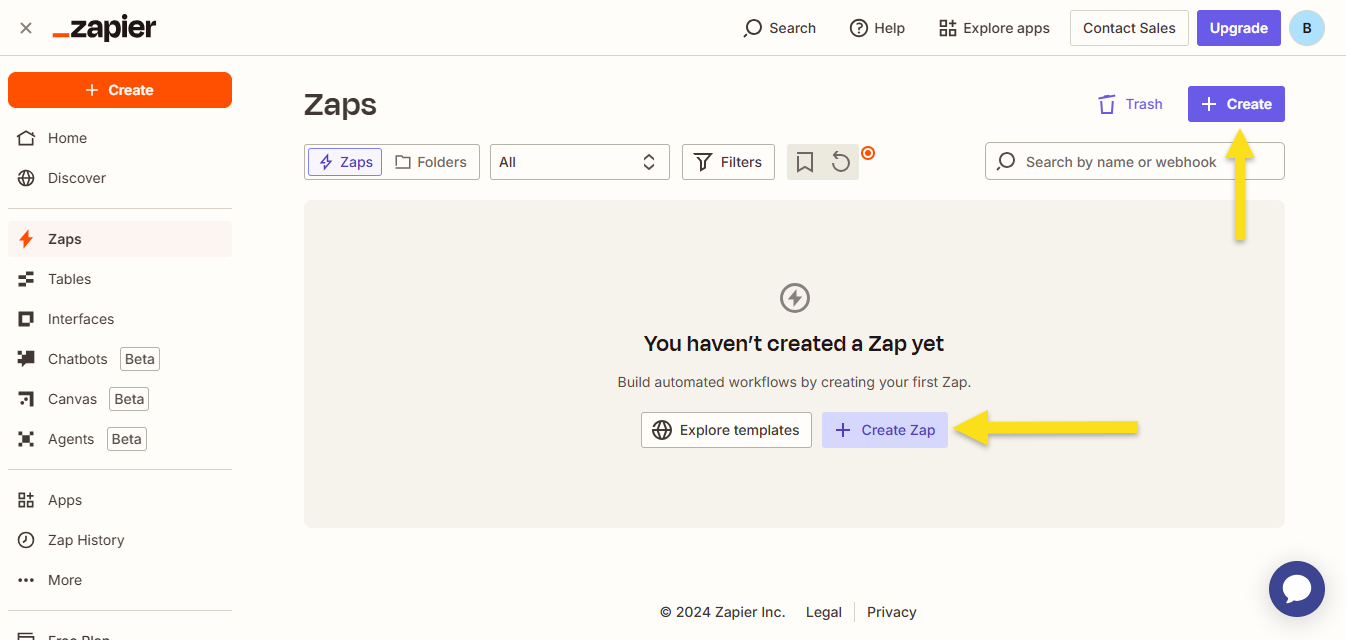This screenshot has width=1346, height=640.
Task: Click the Create Zap button
Action: click(885, 430)
